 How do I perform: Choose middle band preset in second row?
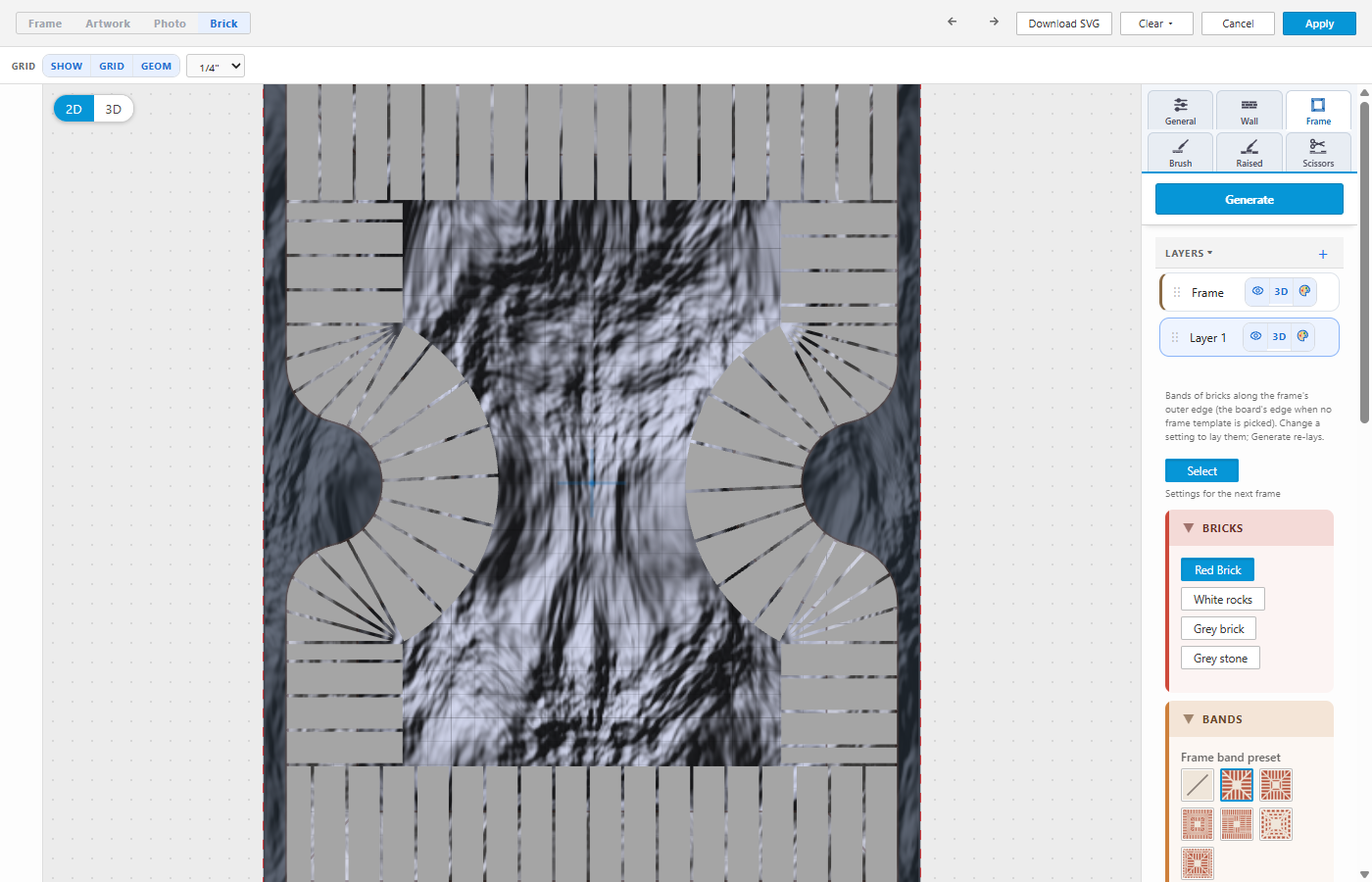pyautogui.click(x=1237, y=824)
